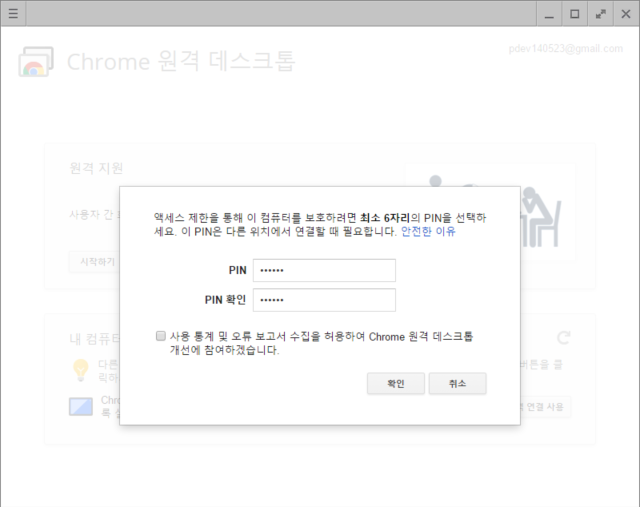
Task: Confirm the PIN with the 확인 button
Action: [x=396, y=383]
